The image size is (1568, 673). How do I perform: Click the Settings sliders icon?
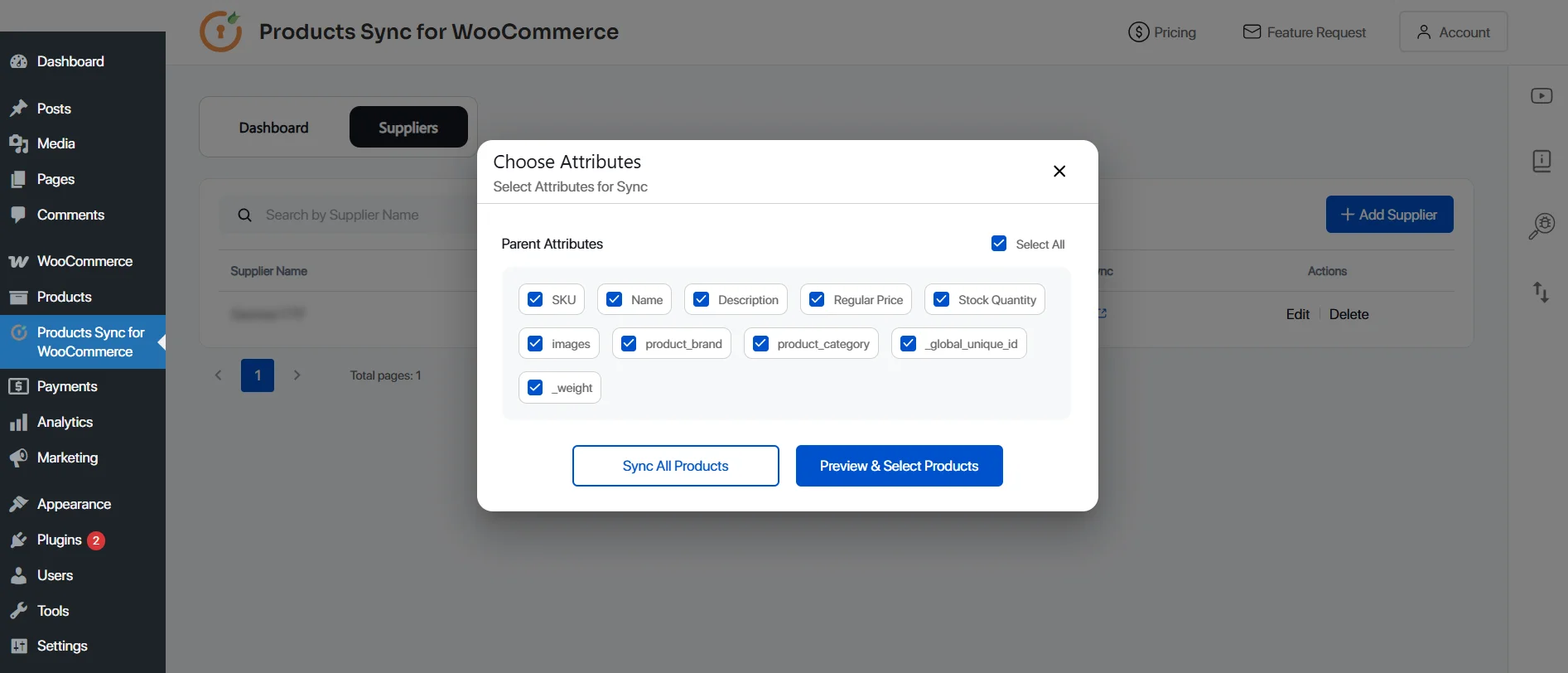[18, 646]
